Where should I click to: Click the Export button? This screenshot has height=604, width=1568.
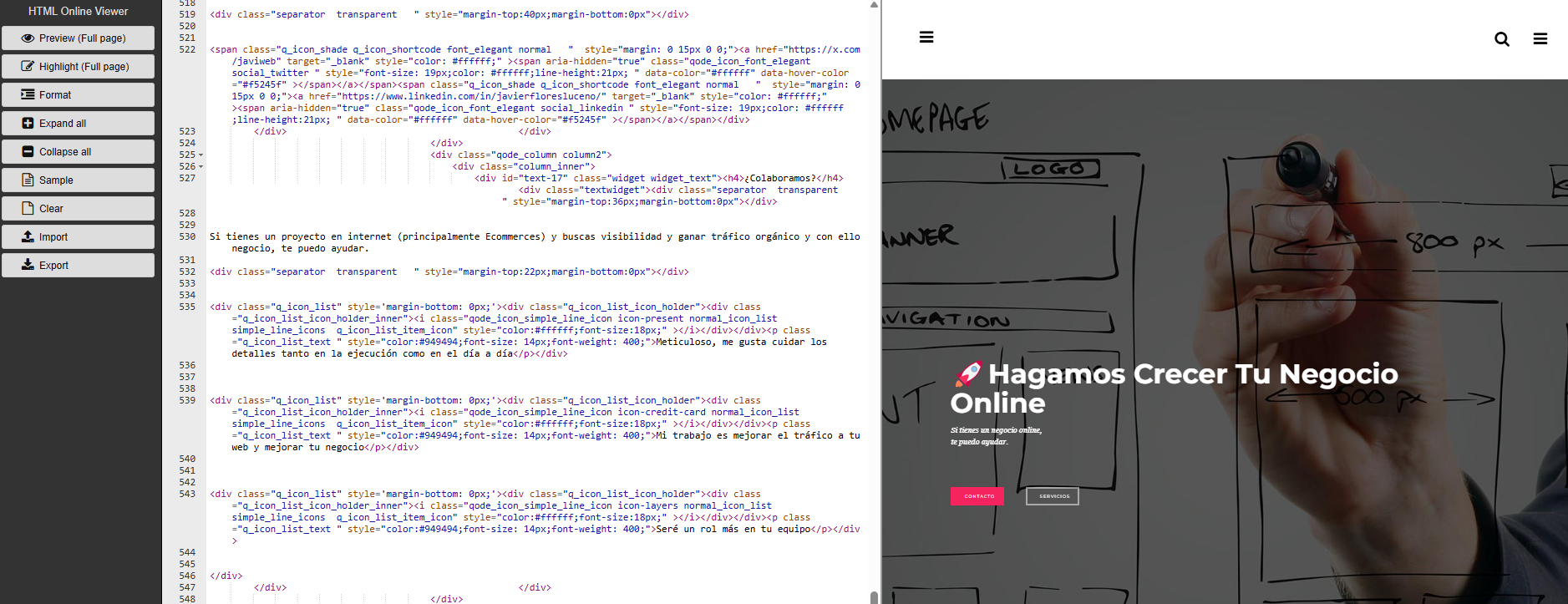78,266
